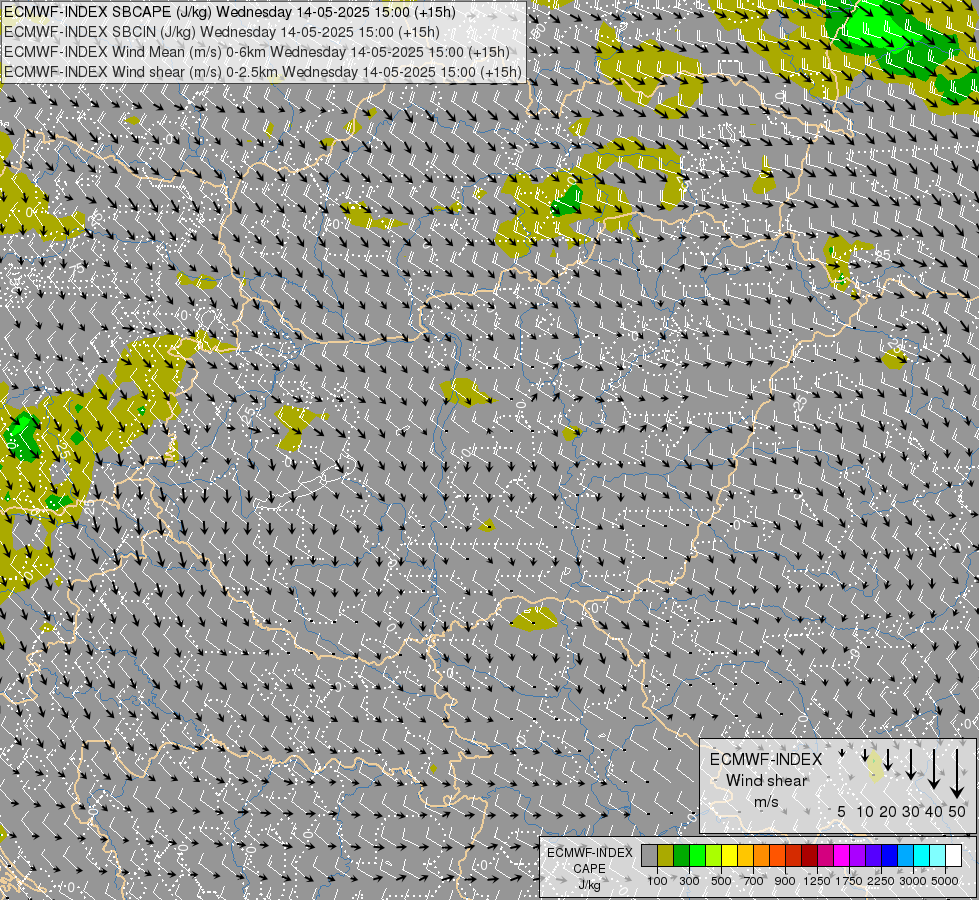The width and height of the screenshot is (979, 900).
Task: Click the wind shear legend label 30
Action: click(x=911, y=811)
